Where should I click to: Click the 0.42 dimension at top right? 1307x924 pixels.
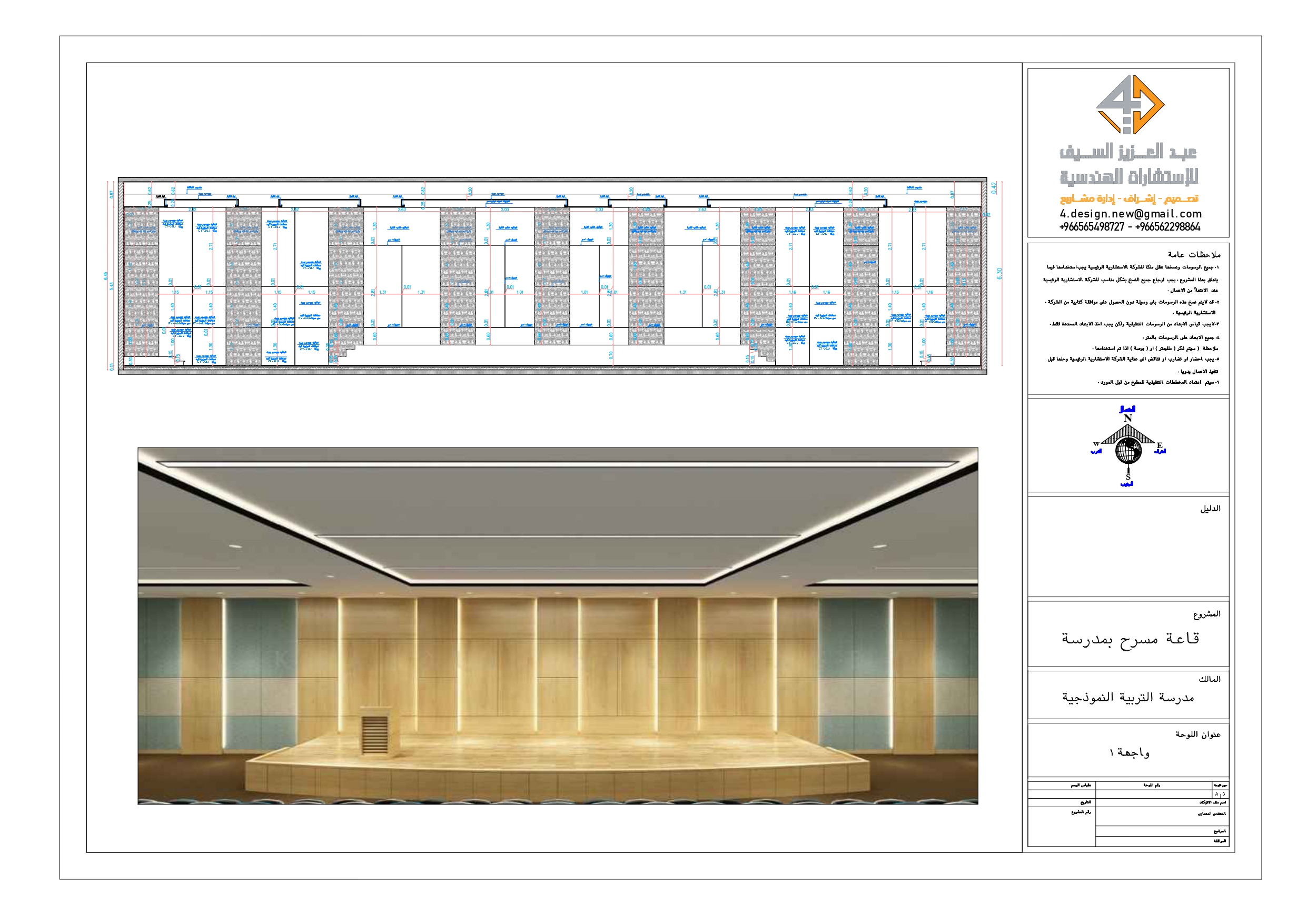pyautogui.click(x=995, y=188)
